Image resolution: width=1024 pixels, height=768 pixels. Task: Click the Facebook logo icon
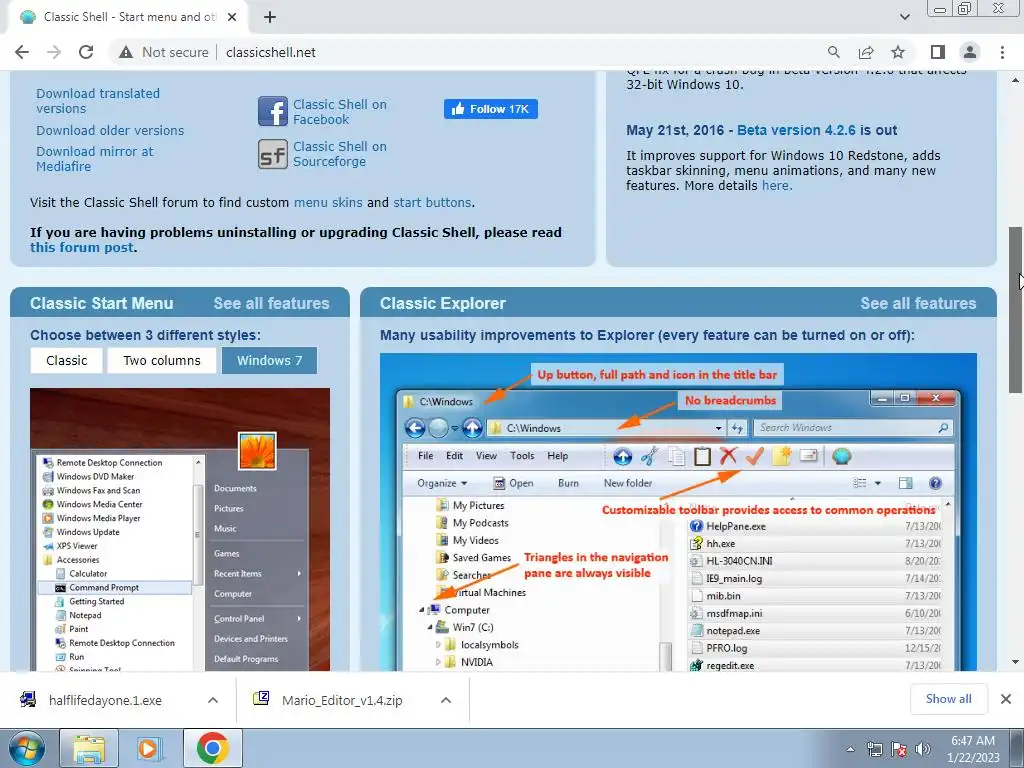click(x=272, y=111)
